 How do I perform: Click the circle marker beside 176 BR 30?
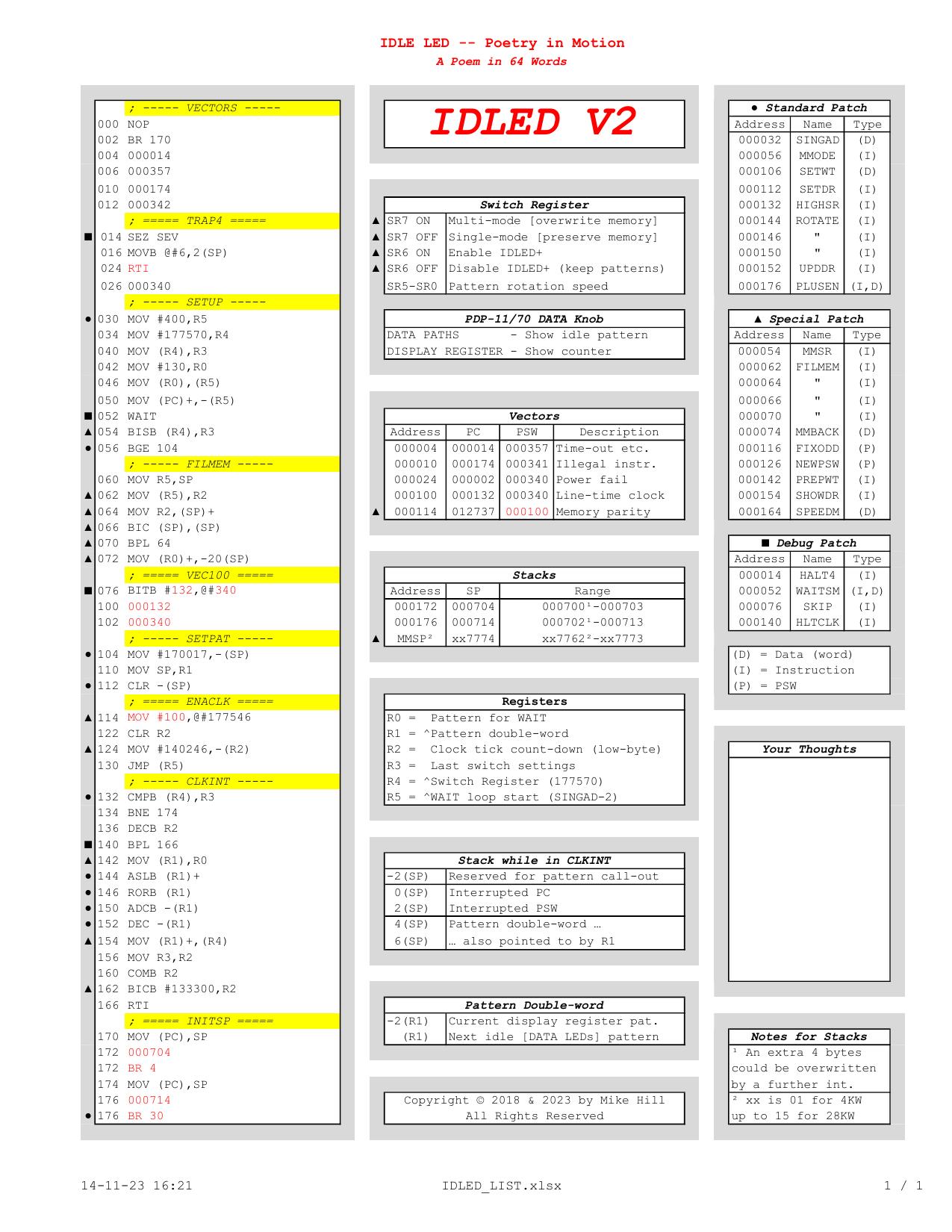(x=88, y=1116)
